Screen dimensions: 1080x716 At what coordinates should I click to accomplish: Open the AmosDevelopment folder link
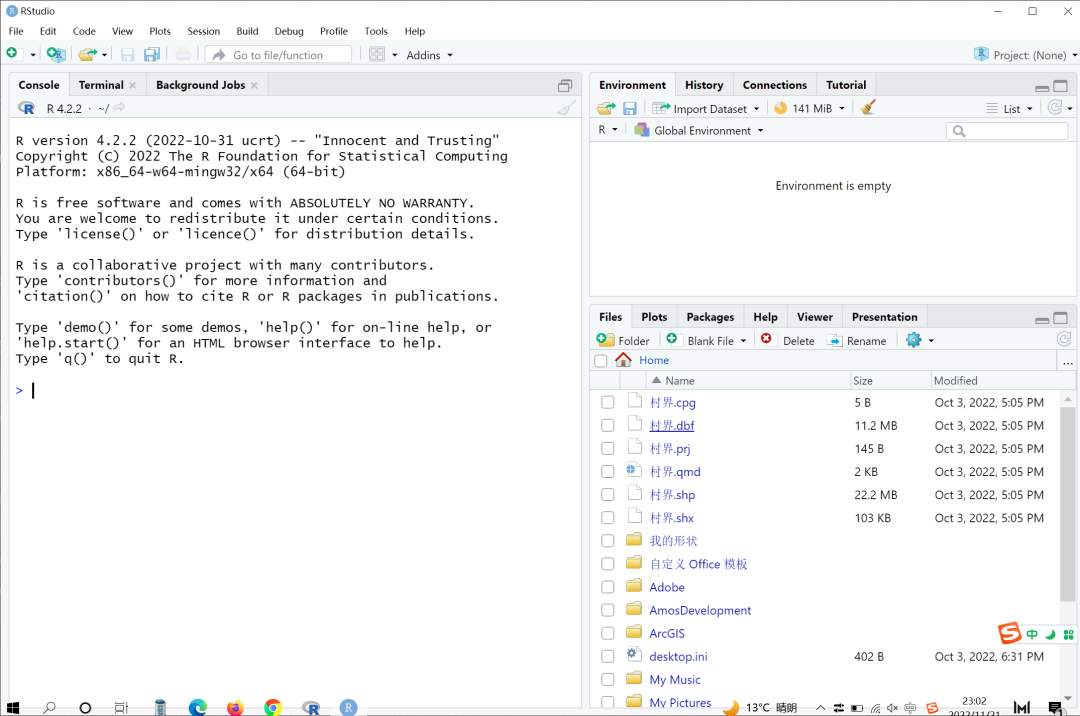pyautogui.click(x=700, y=610)
